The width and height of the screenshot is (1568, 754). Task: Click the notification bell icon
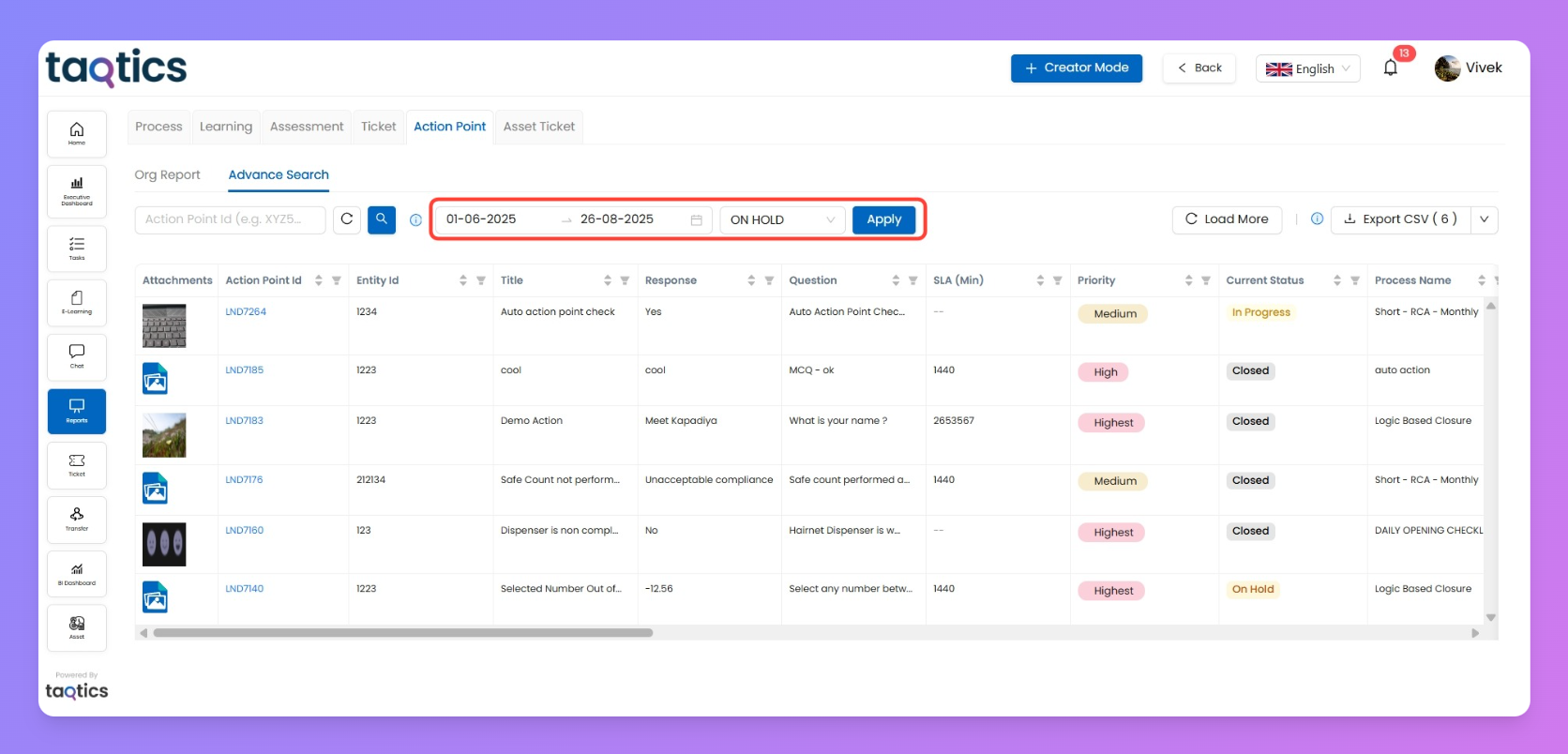click(1390, 68)
